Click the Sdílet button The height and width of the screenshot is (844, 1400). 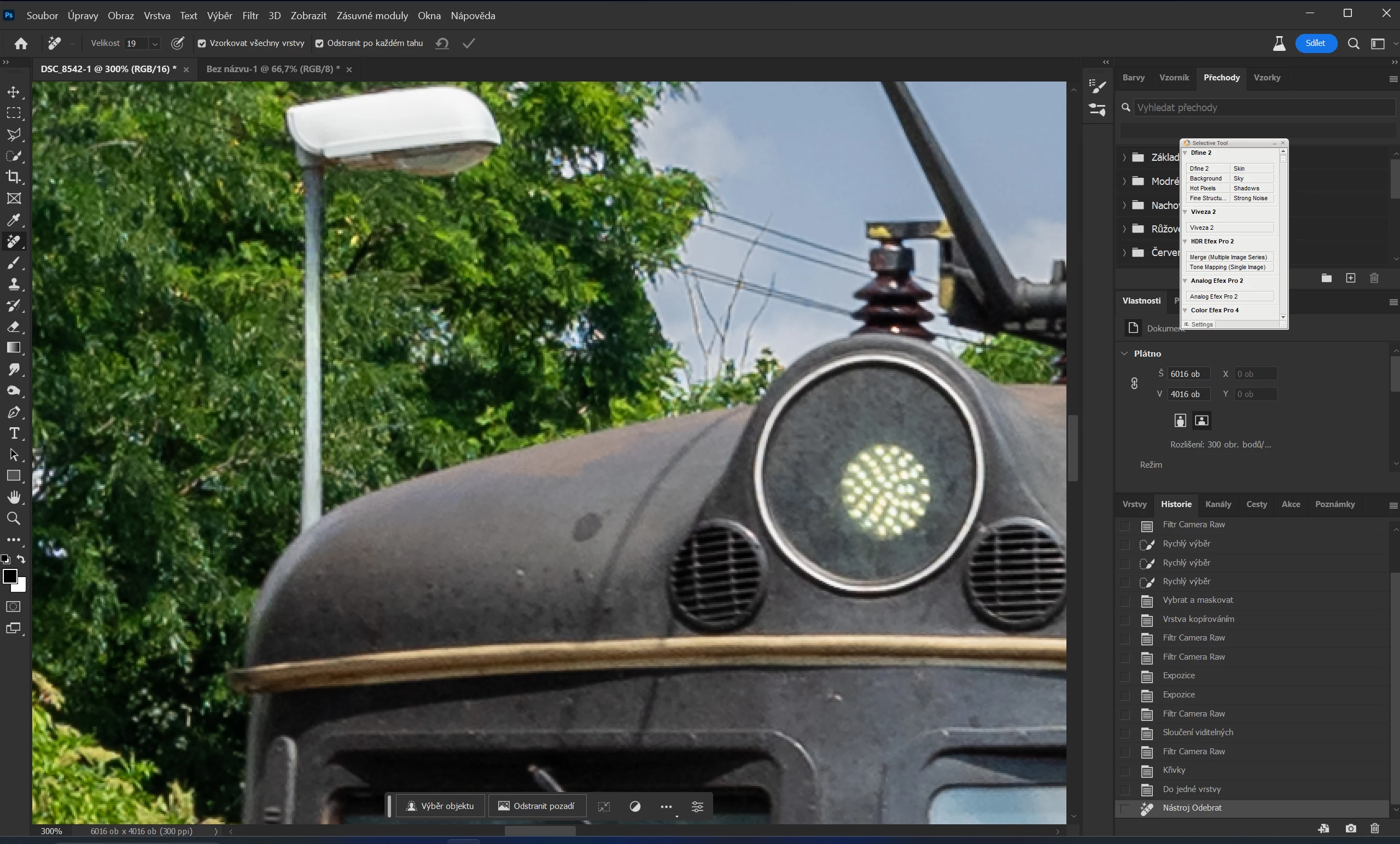[x=1315, y=43]
